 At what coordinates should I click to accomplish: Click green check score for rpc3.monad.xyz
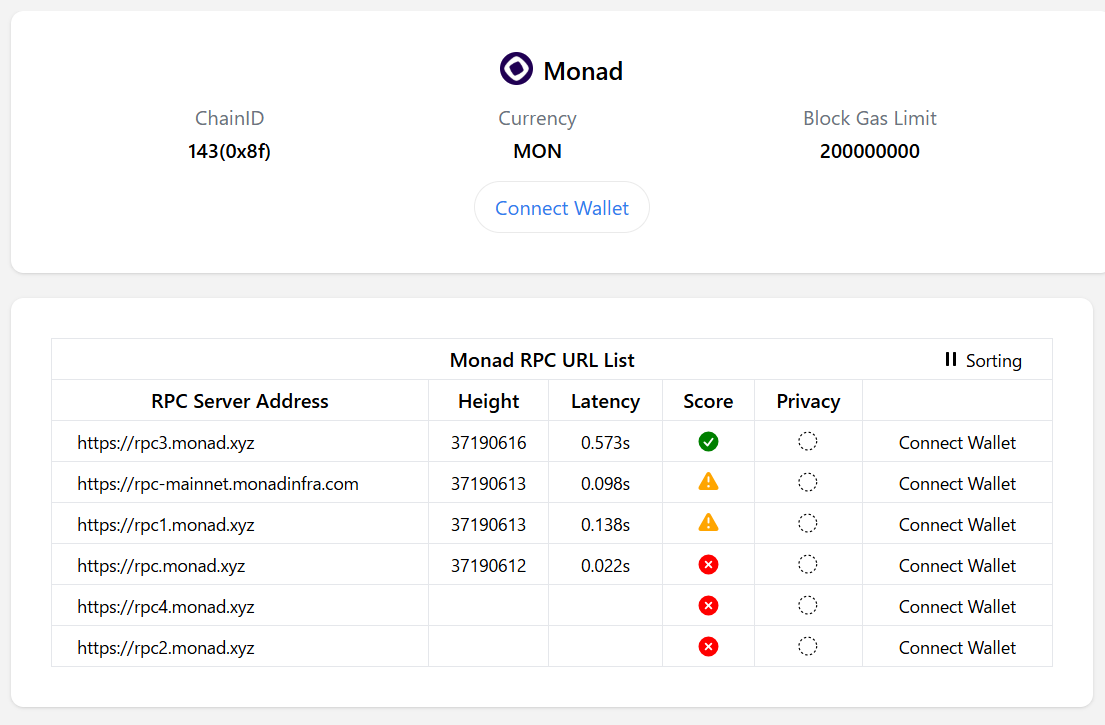708,442
